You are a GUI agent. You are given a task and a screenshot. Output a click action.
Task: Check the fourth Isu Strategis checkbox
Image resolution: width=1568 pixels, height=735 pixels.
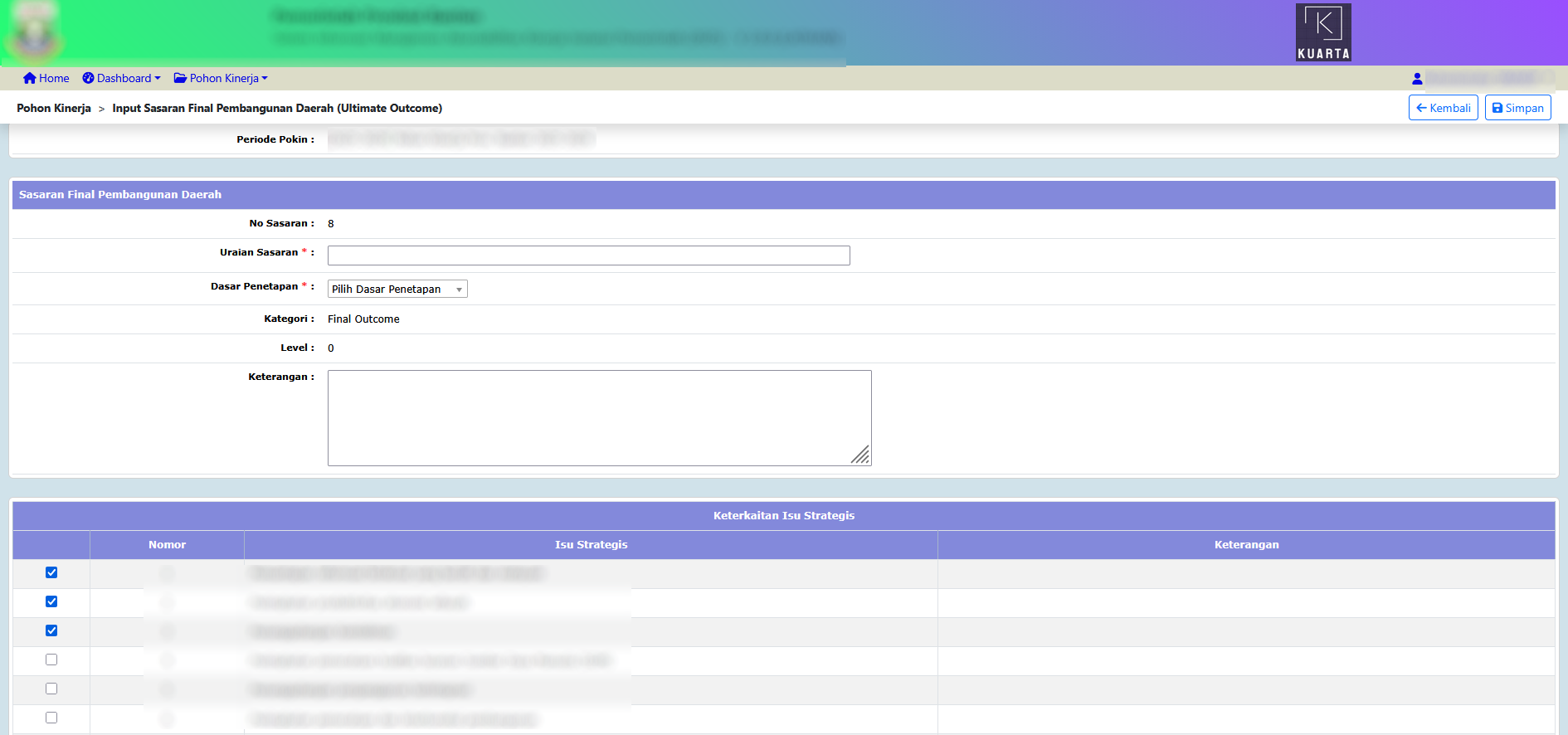[x=51, y=660]
